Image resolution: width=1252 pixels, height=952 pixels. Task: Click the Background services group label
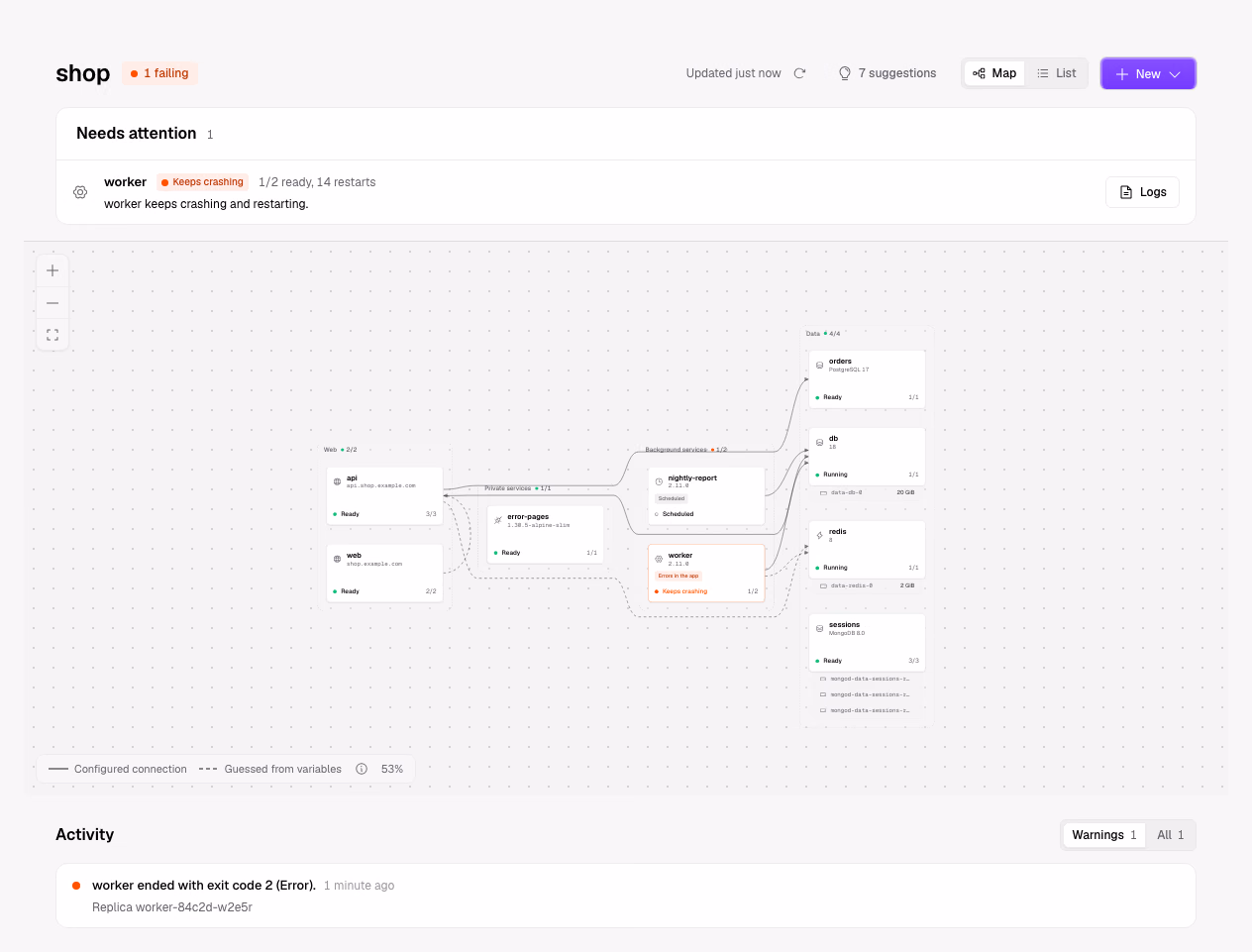click(676, 450)
